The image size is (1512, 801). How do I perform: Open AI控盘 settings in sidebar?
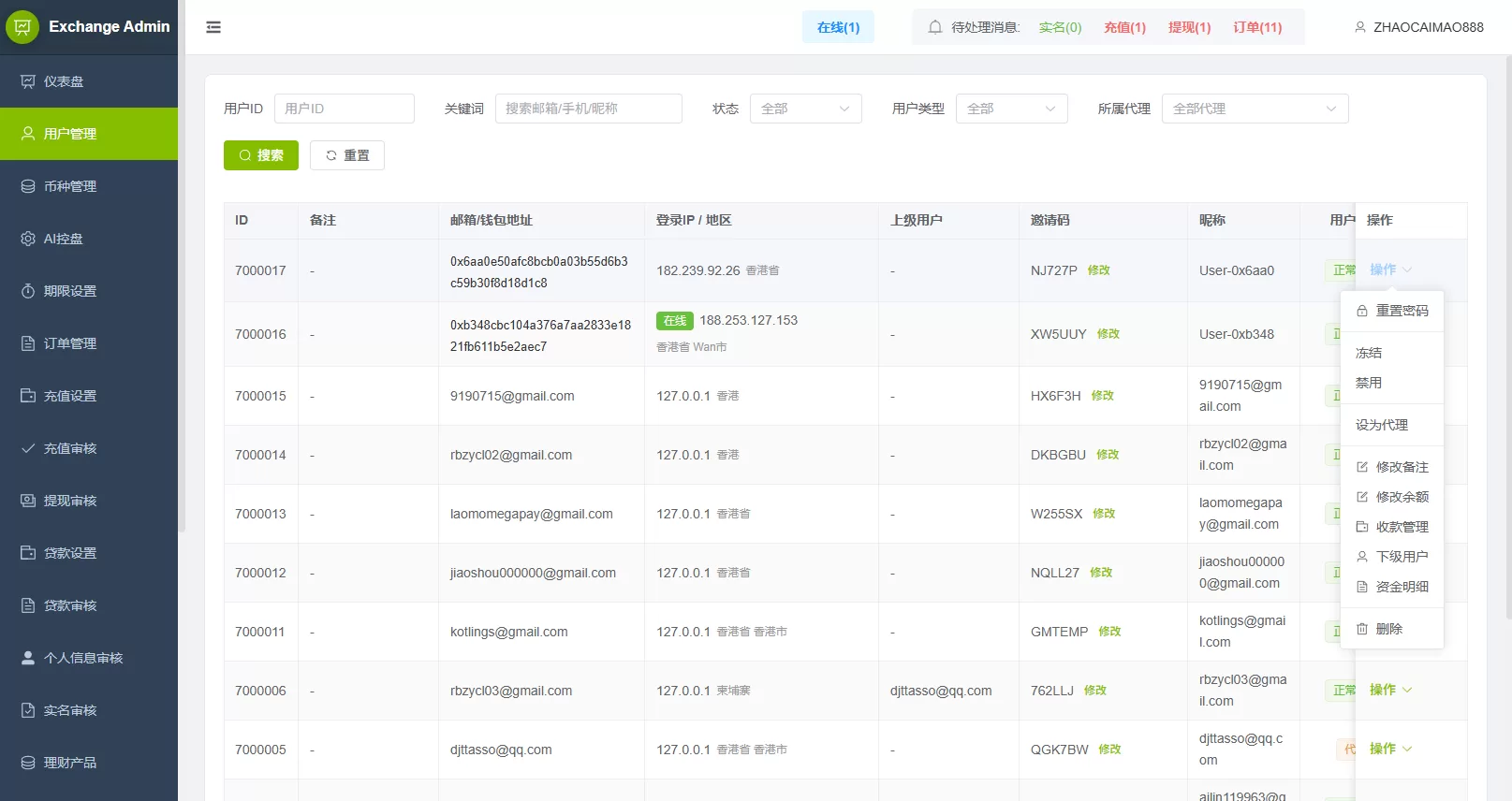[64, 239]
